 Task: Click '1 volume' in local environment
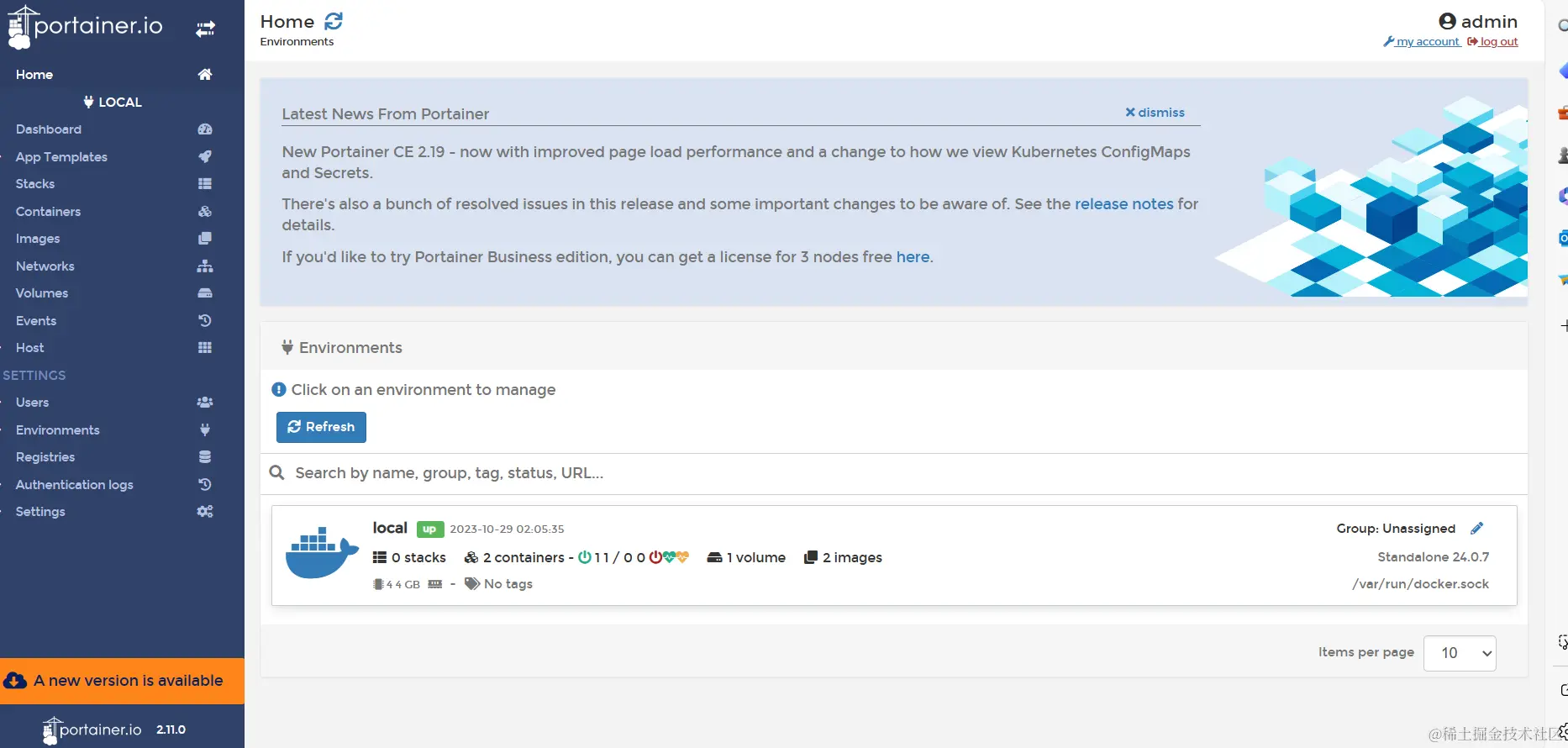click(747, 557)
